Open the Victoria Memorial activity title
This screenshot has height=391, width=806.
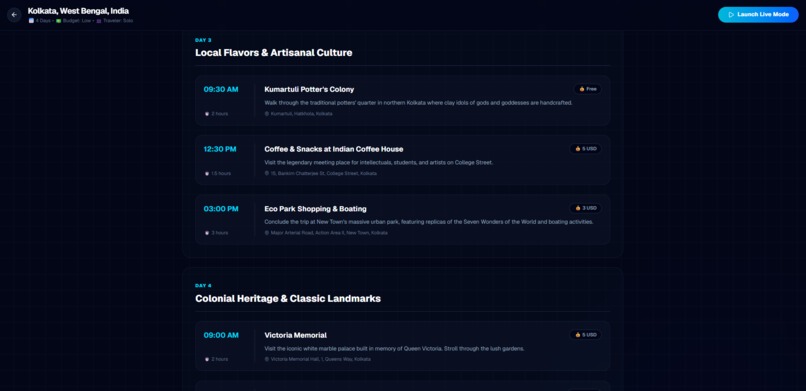[x=295, y=336]
